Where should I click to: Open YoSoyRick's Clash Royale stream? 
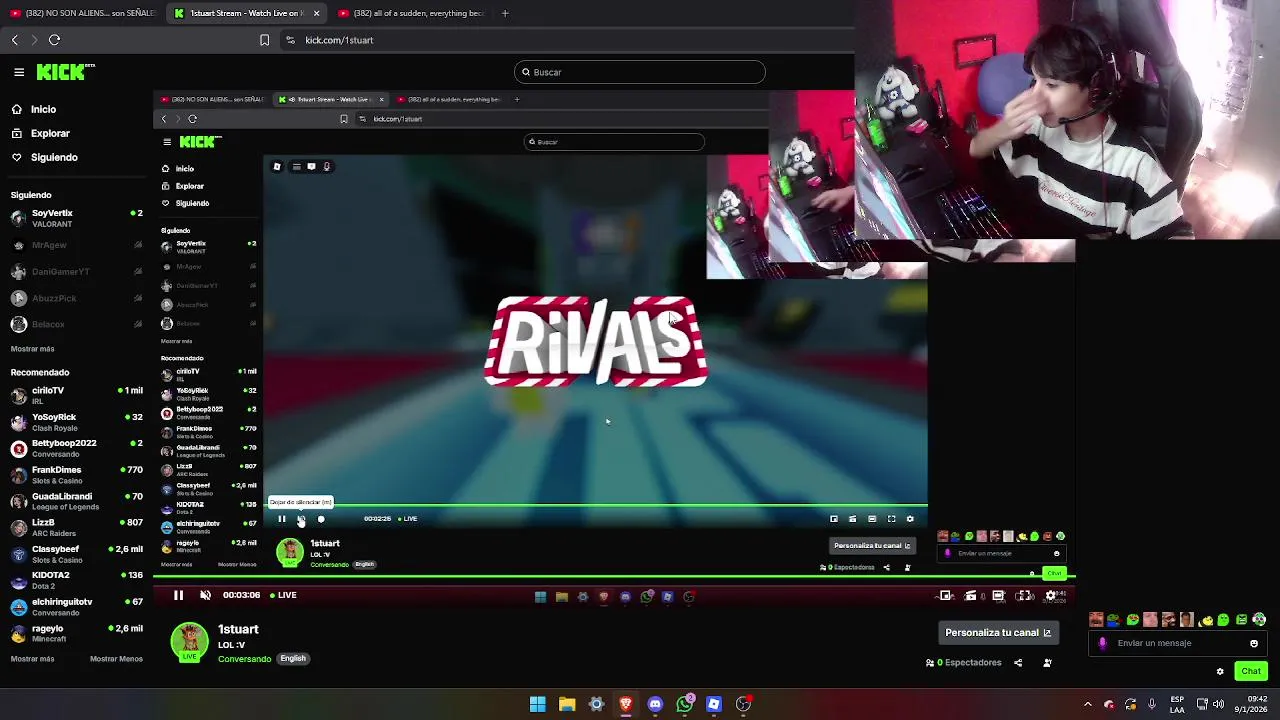pyautogui.click(x=76, y=422)
